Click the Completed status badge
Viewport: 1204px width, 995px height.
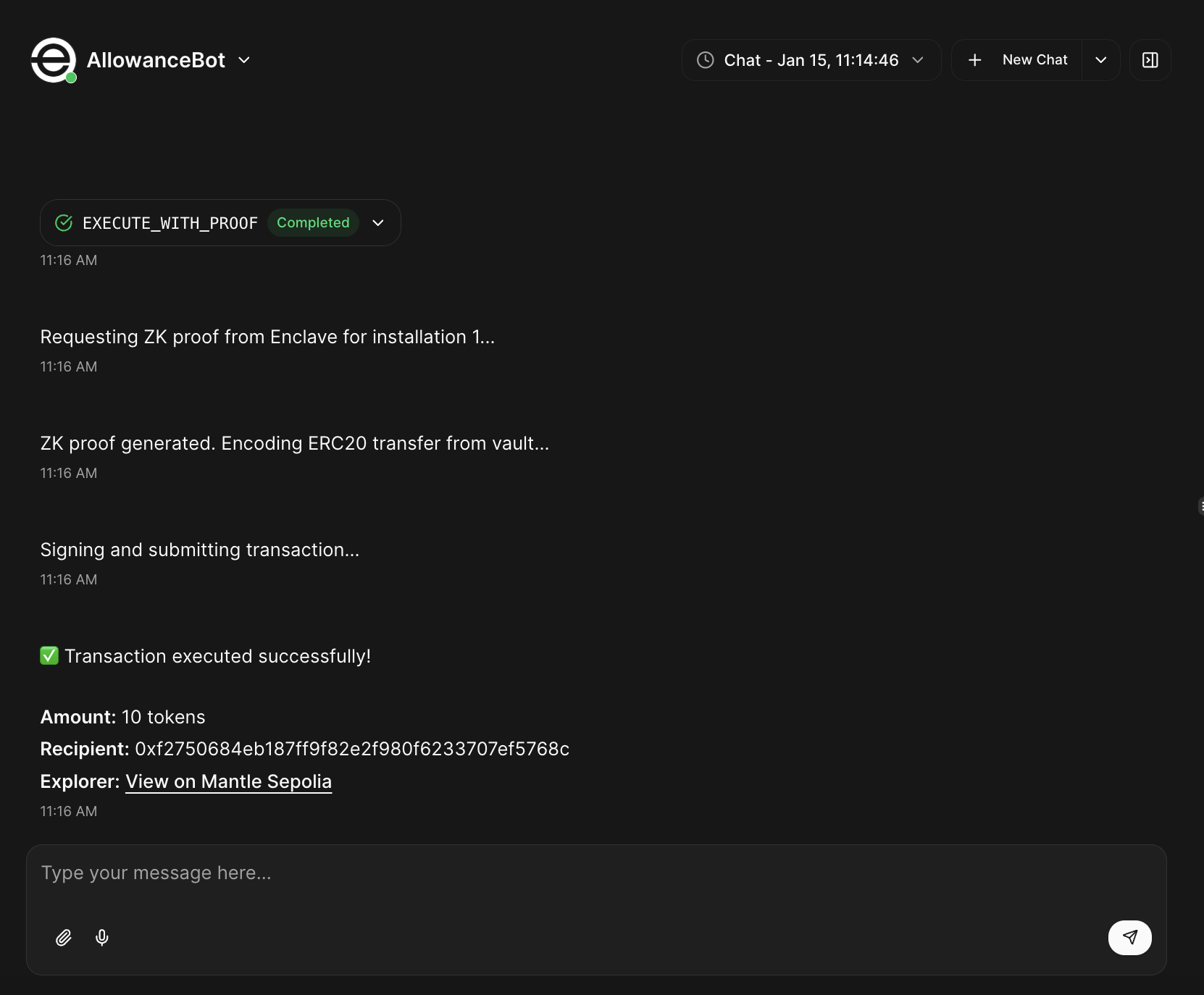[x=313, y=223]
